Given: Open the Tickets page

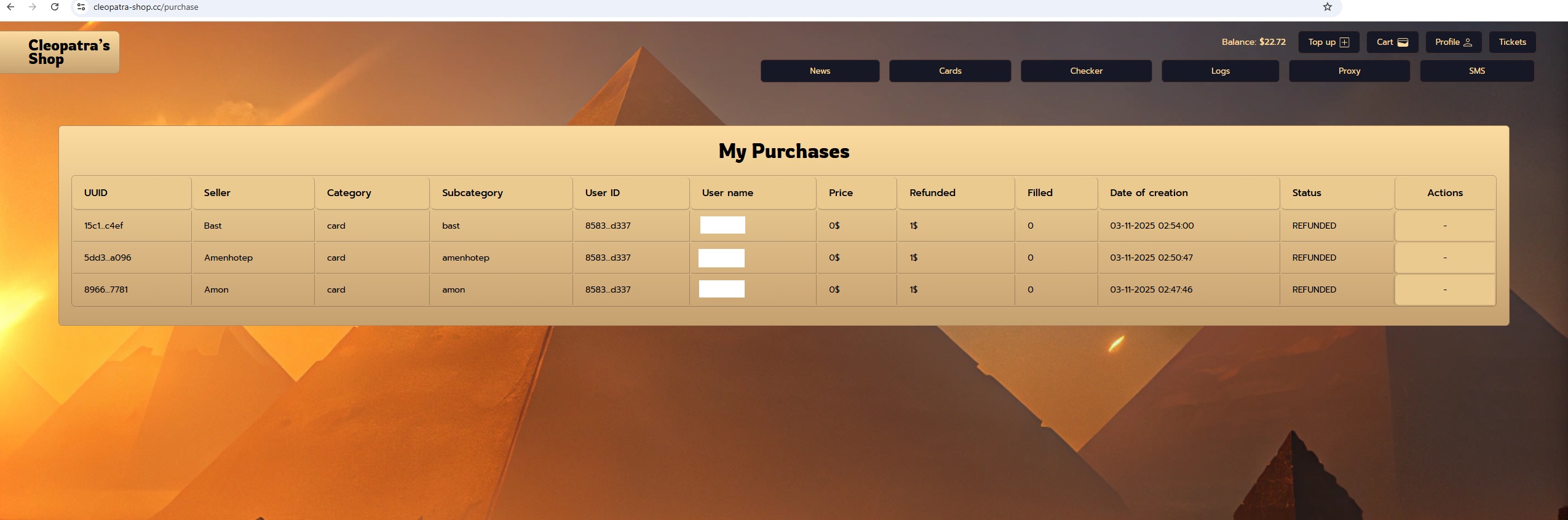Looking at the screenshot, I should coord(1512,42).
